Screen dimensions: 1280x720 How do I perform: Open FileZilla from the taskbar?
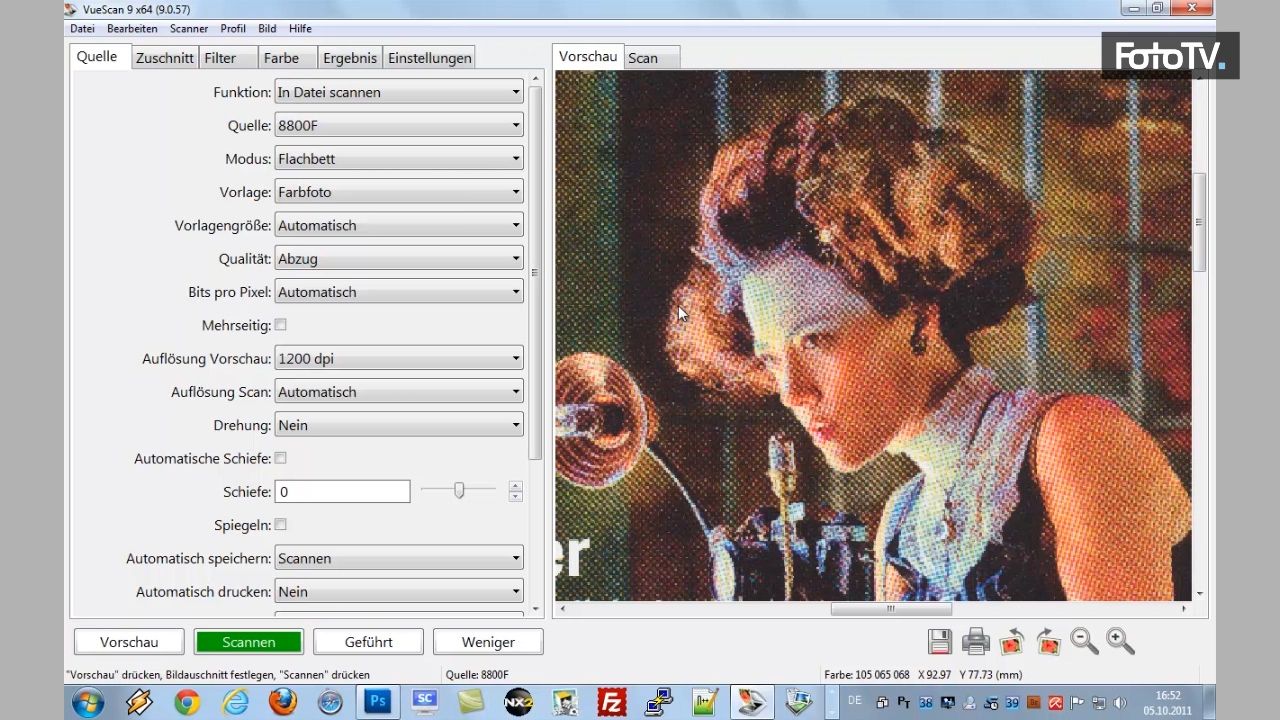coord(611,702)
